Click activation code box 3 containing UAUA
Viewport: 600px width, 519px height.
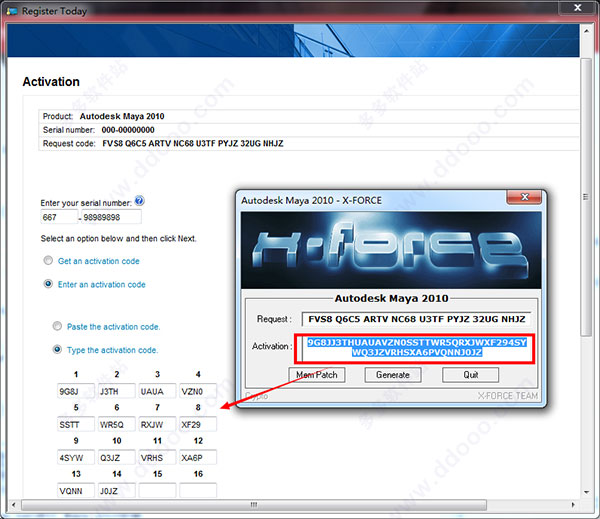pos(157,391)
